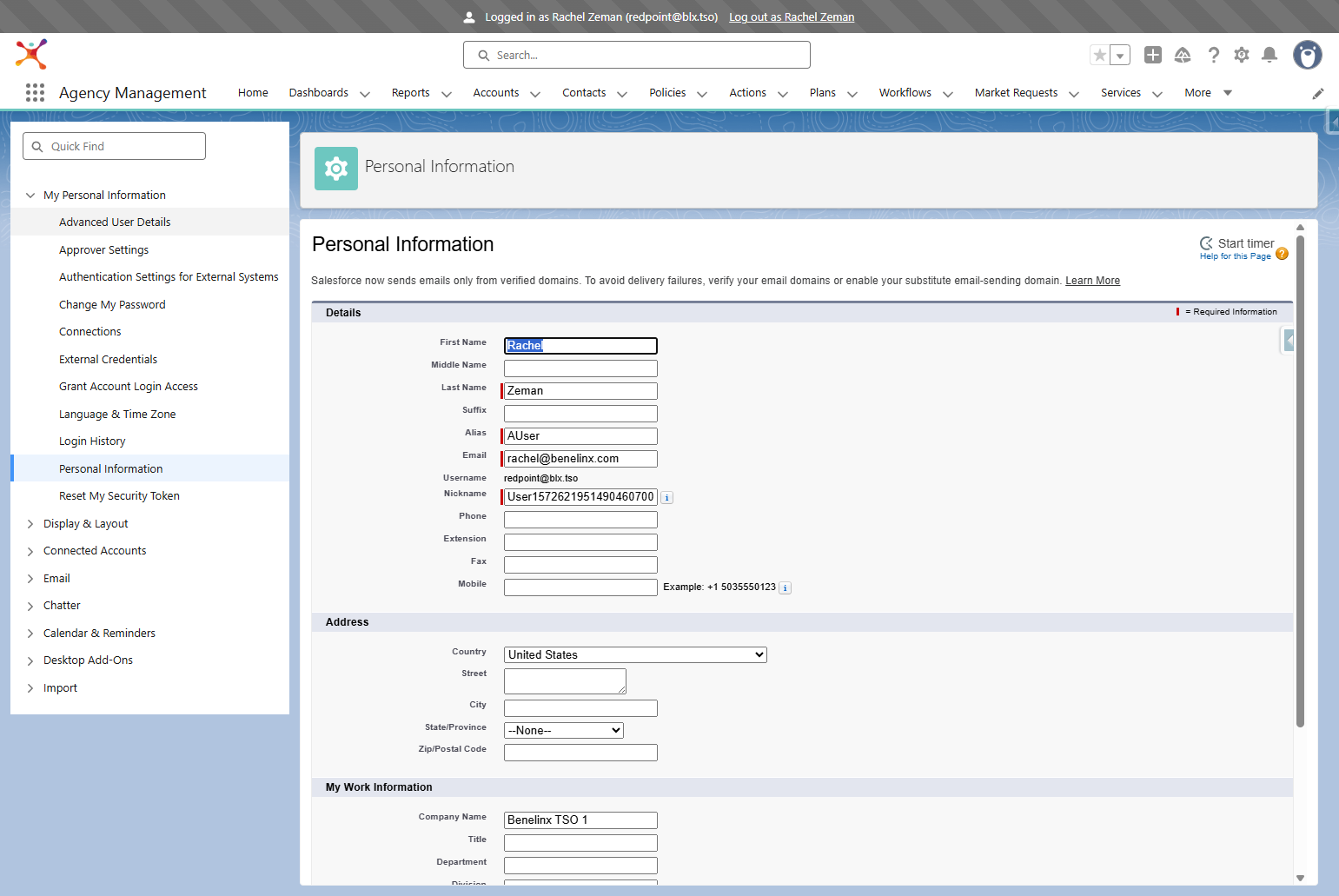This screenshot has height=896, width=1339.
Task: Click the Personal Information gear header icon
Action: (336, 169)
